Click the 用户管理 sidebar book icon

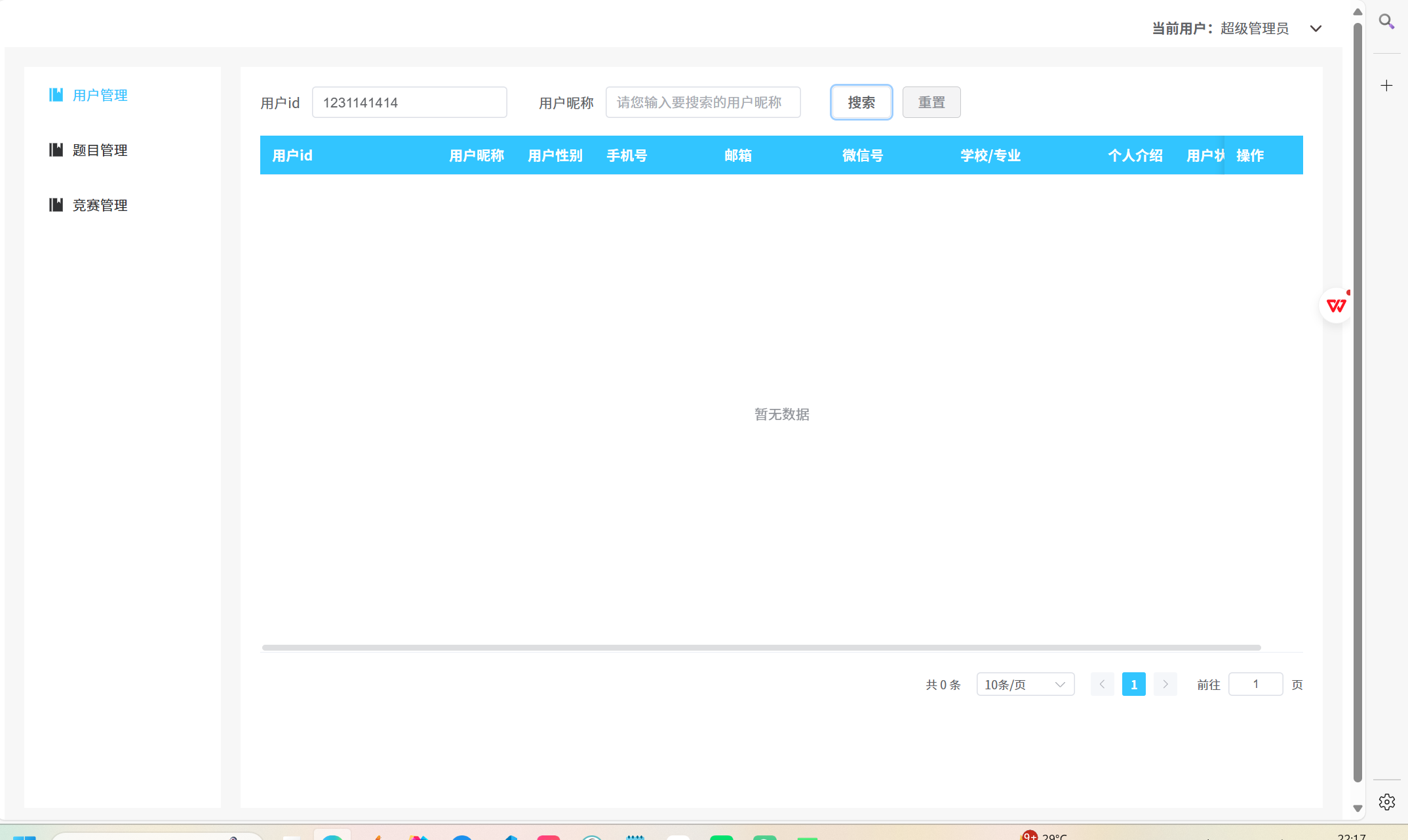click(x=56, y=95)
